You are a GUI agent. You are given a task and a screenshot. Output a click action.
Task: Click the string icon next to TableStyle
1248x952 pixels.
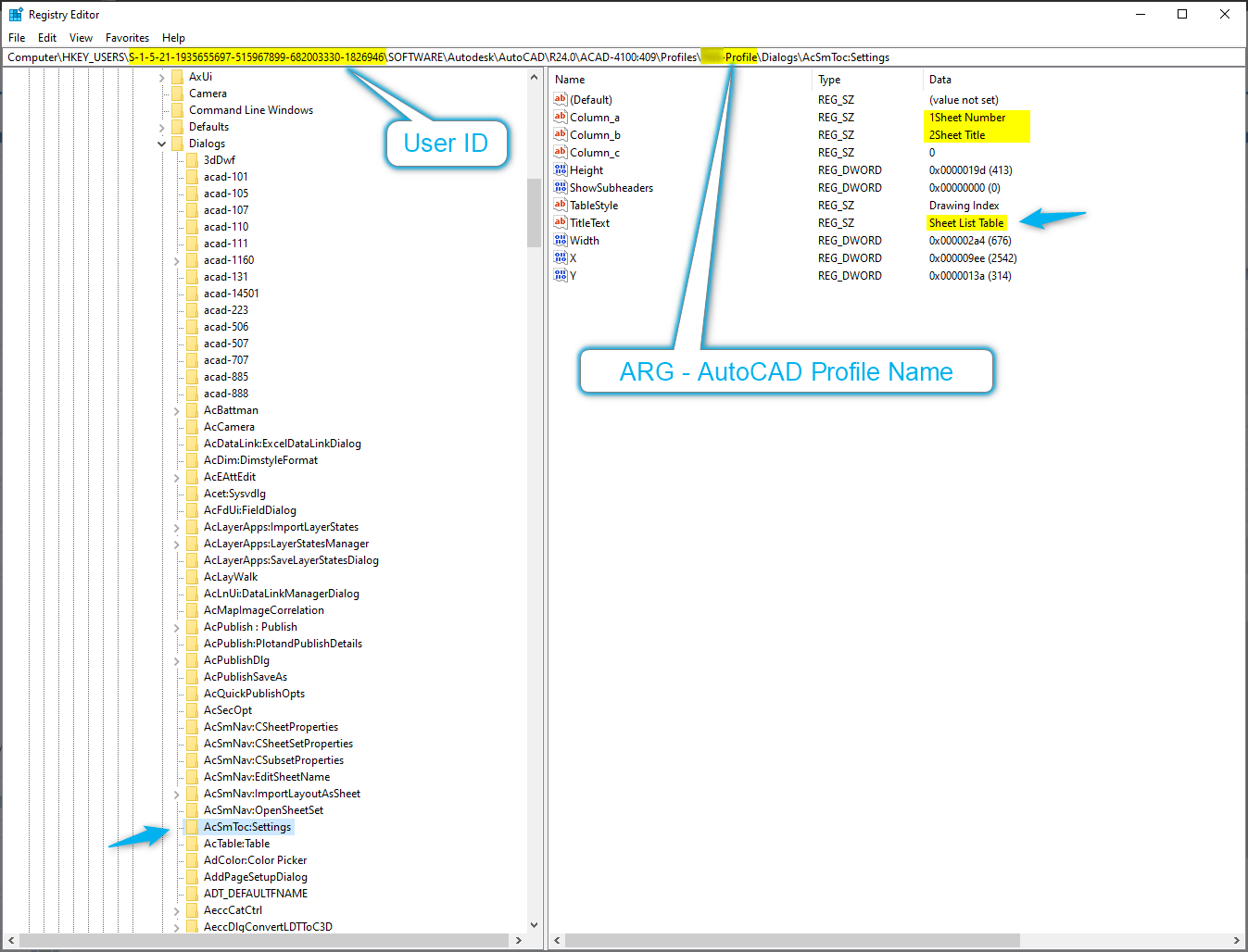(x=561, y=205)
